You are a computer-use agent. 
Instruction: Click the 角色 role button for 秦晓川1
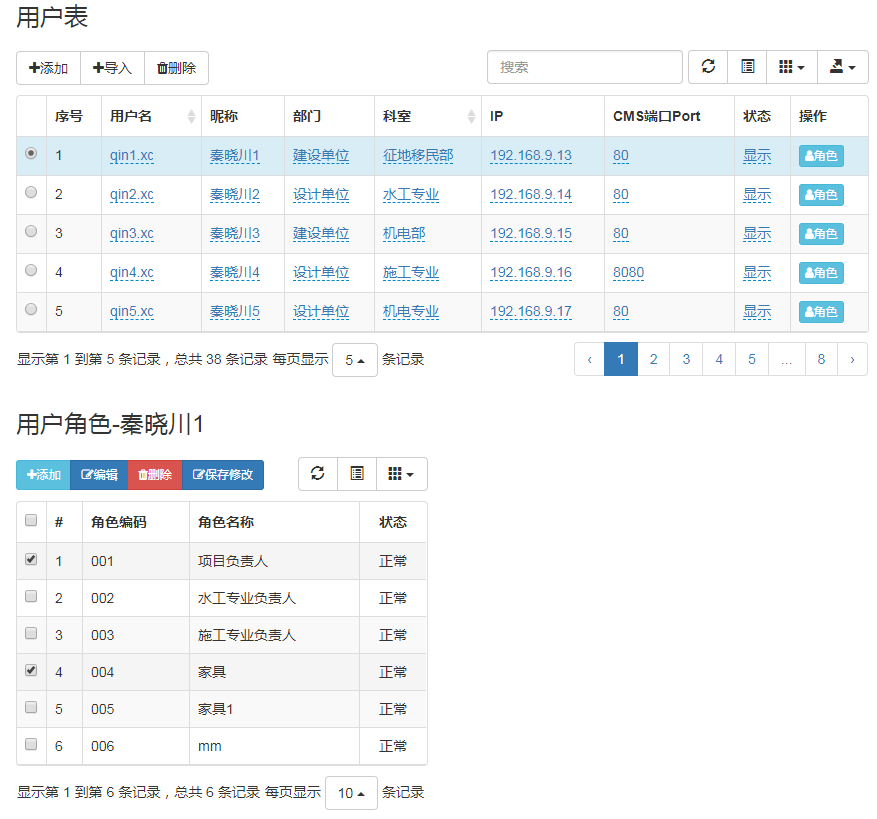[821, 155]
